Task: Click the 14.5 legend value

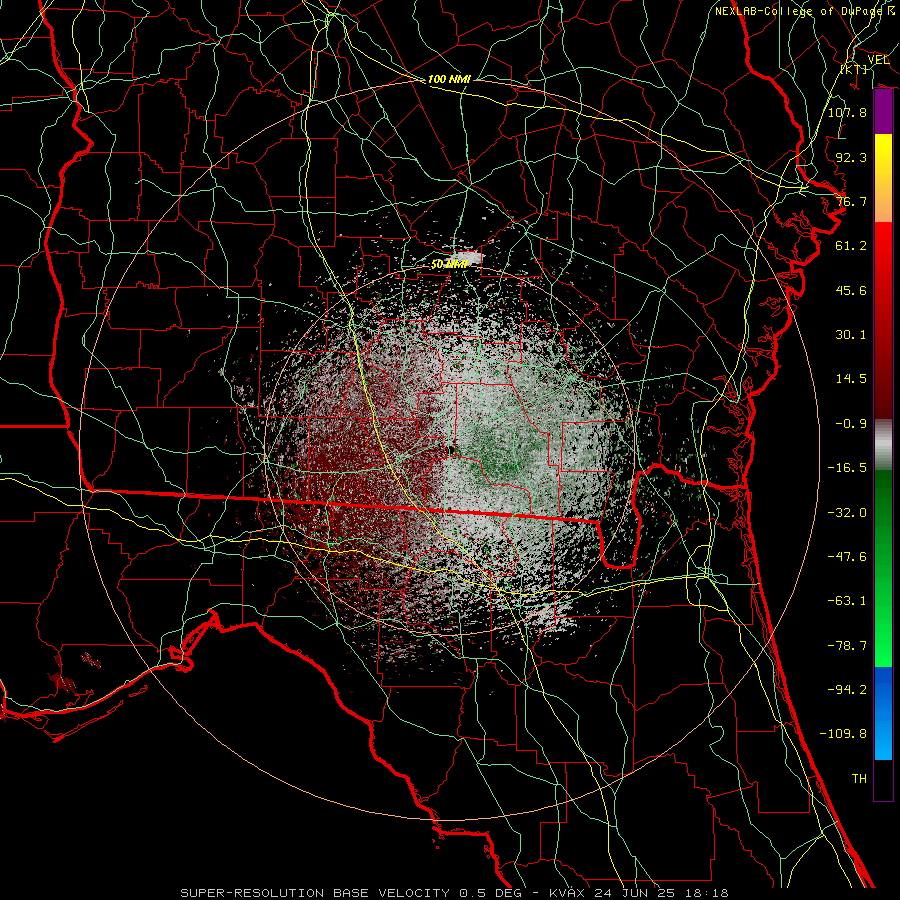Action: pos(851,379)
